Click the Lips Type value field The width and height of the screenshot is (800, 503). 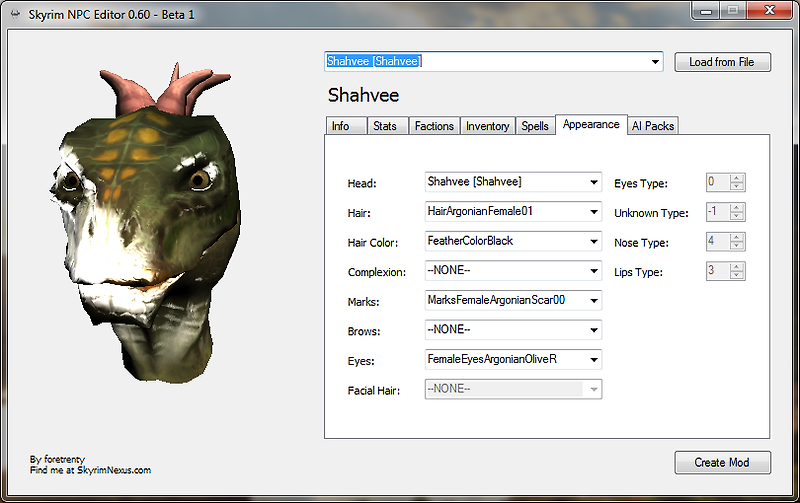click(x=718, y=271)
